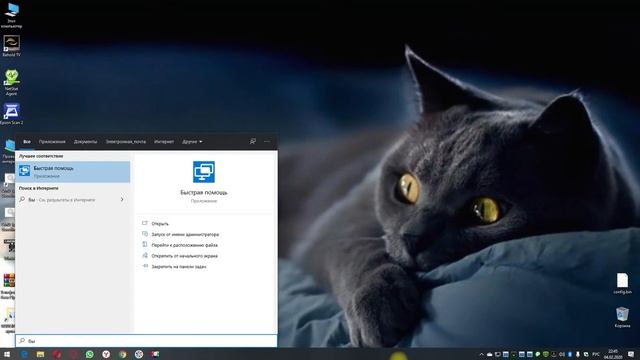Open Google Chrome from the taskbar

[x=122, y=354]
